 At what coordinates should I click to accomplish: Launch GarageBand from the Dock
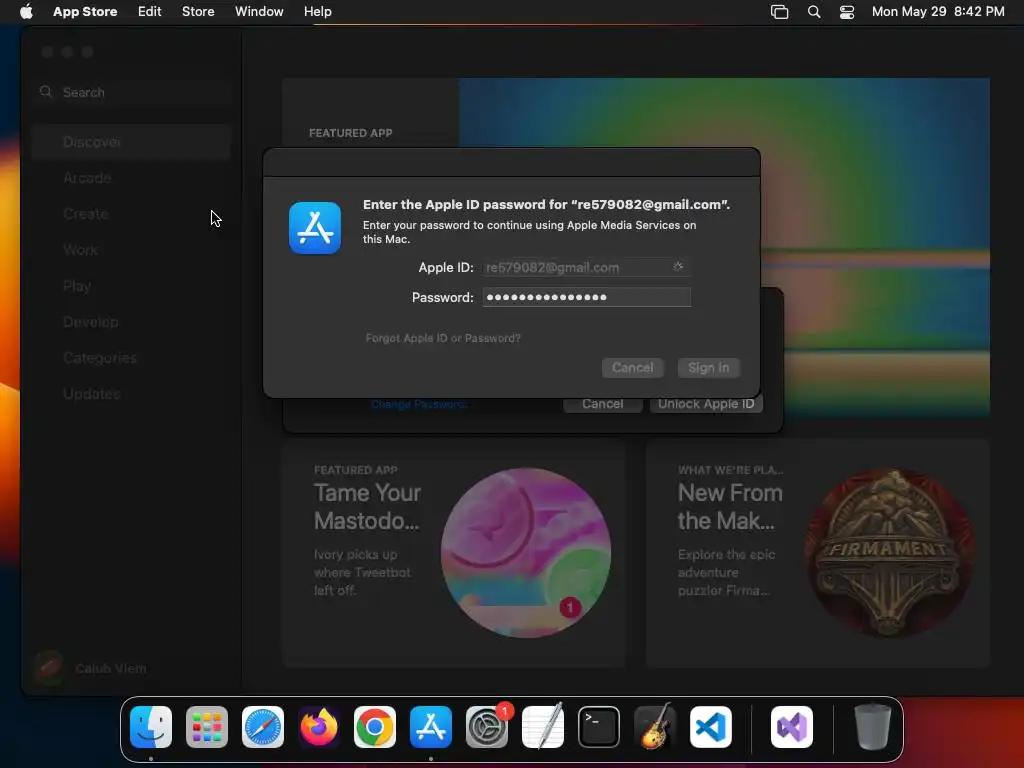tap(655, 727)
